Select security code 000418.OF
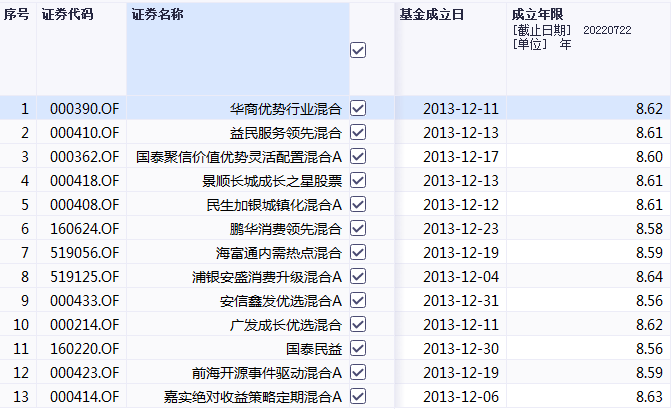This screenshot has height=412, width=671. [x=84, y=181]
